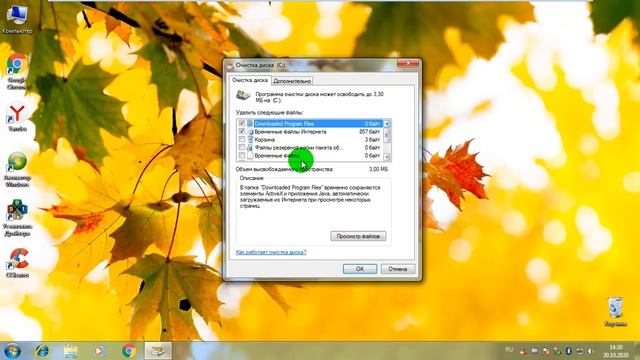This screenshot has height=360, width=640.
Task: Select the Корзина row text
Action: click(264, 140)
